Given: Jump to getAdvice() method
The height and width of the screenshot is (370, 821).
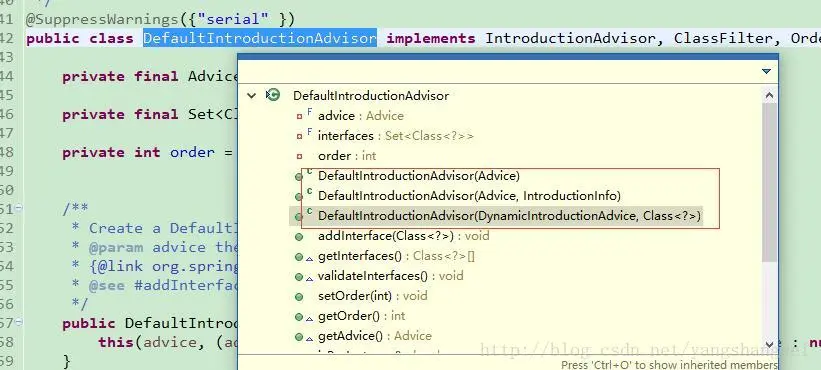Looking at the screenshot, I should point(375,335).
